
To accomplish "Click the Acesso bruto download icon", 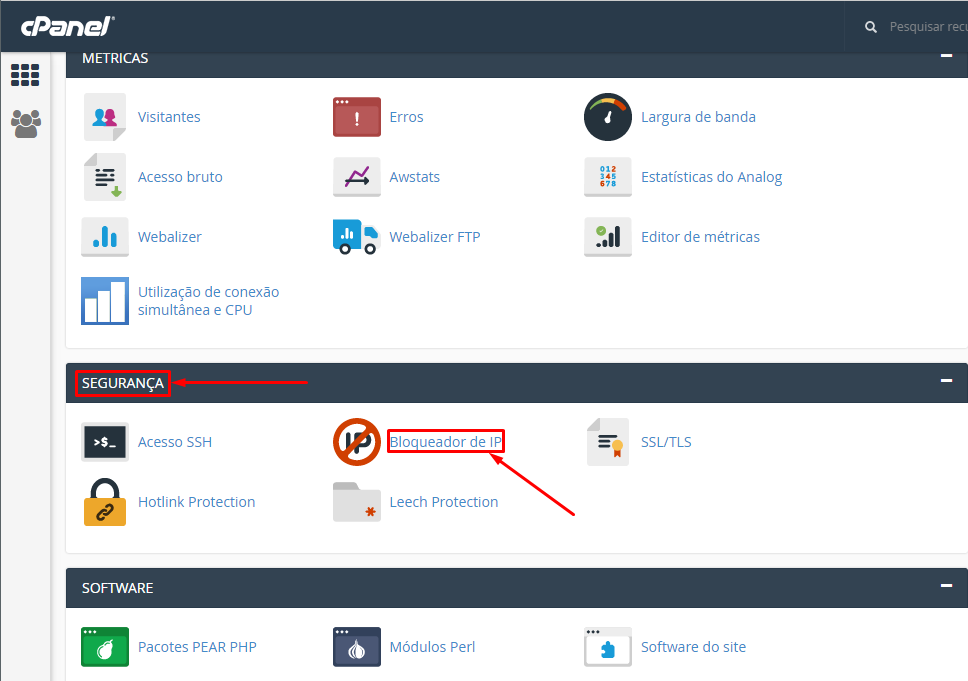I will click(x=105, y=177).
